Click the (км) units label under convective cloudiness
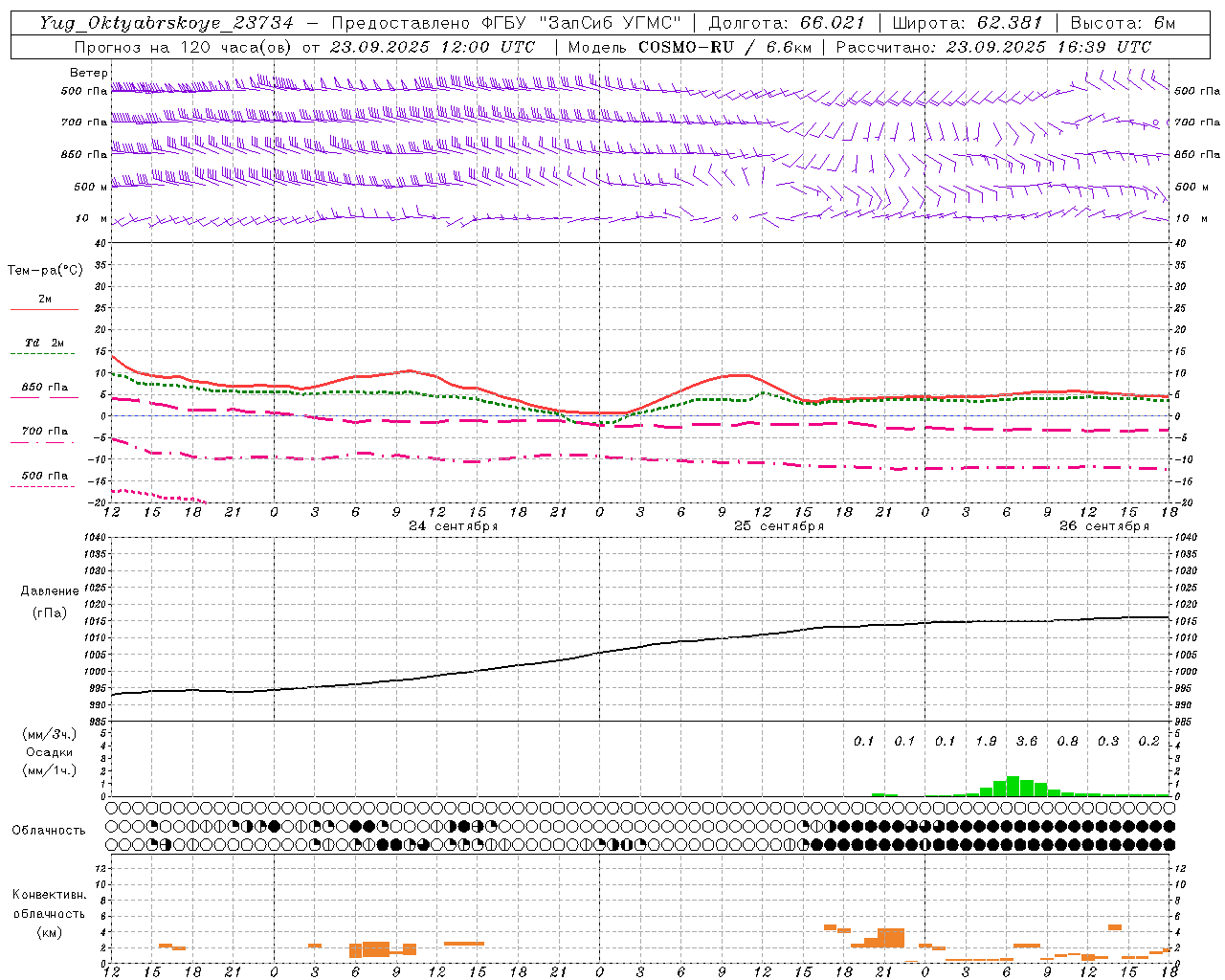The width and height of the screenshot is (1225, 980). 49,932
